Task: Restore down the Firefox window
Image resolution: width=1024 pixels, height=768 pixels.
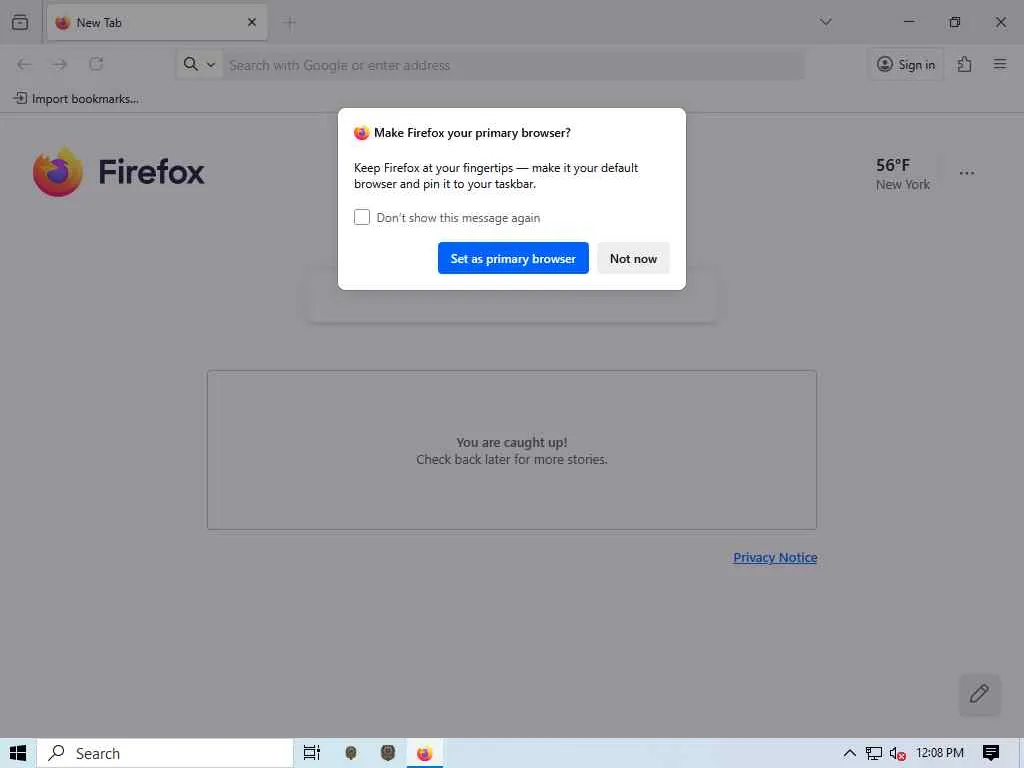Action: pos(955,22)
